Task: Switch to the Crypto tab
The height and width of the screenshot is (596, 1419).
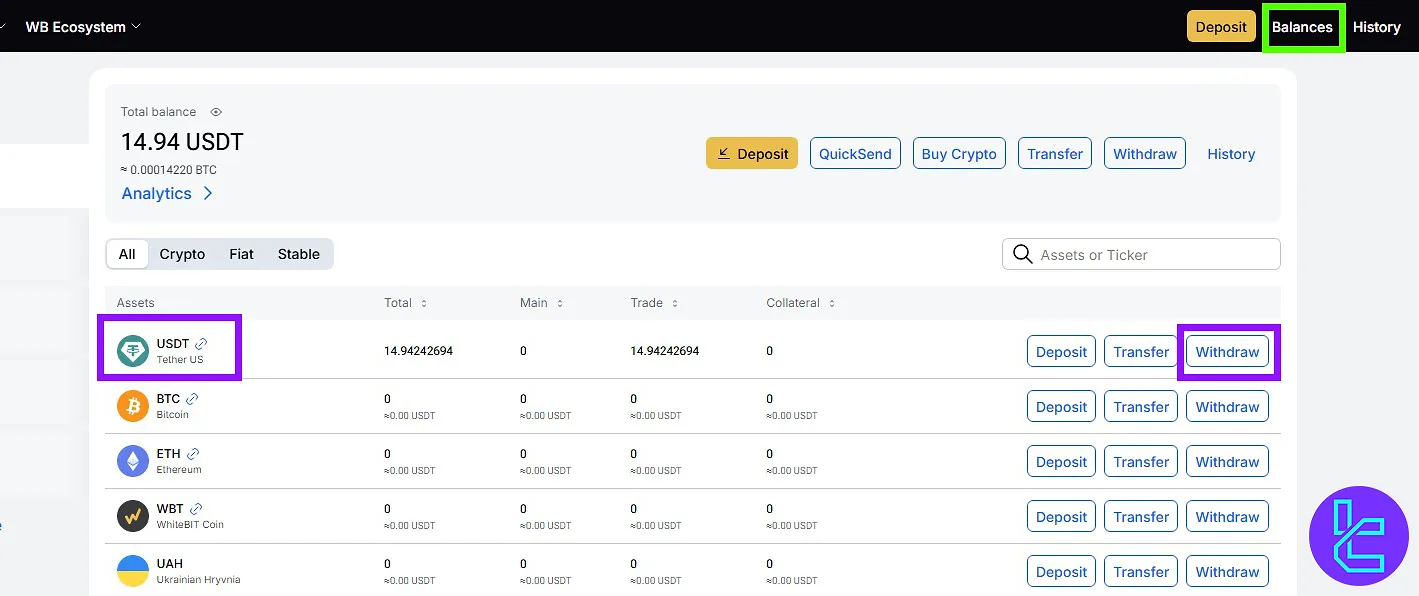Action: click(182, 254)
